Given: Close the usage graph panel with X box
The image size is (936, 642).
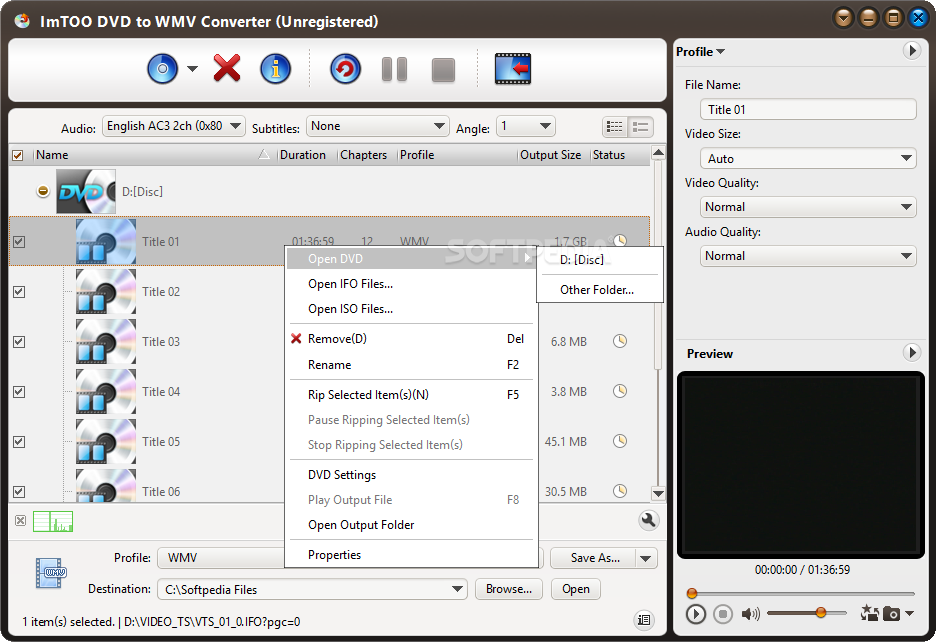Looking at the screenshot, I should (x=20, y=520).
